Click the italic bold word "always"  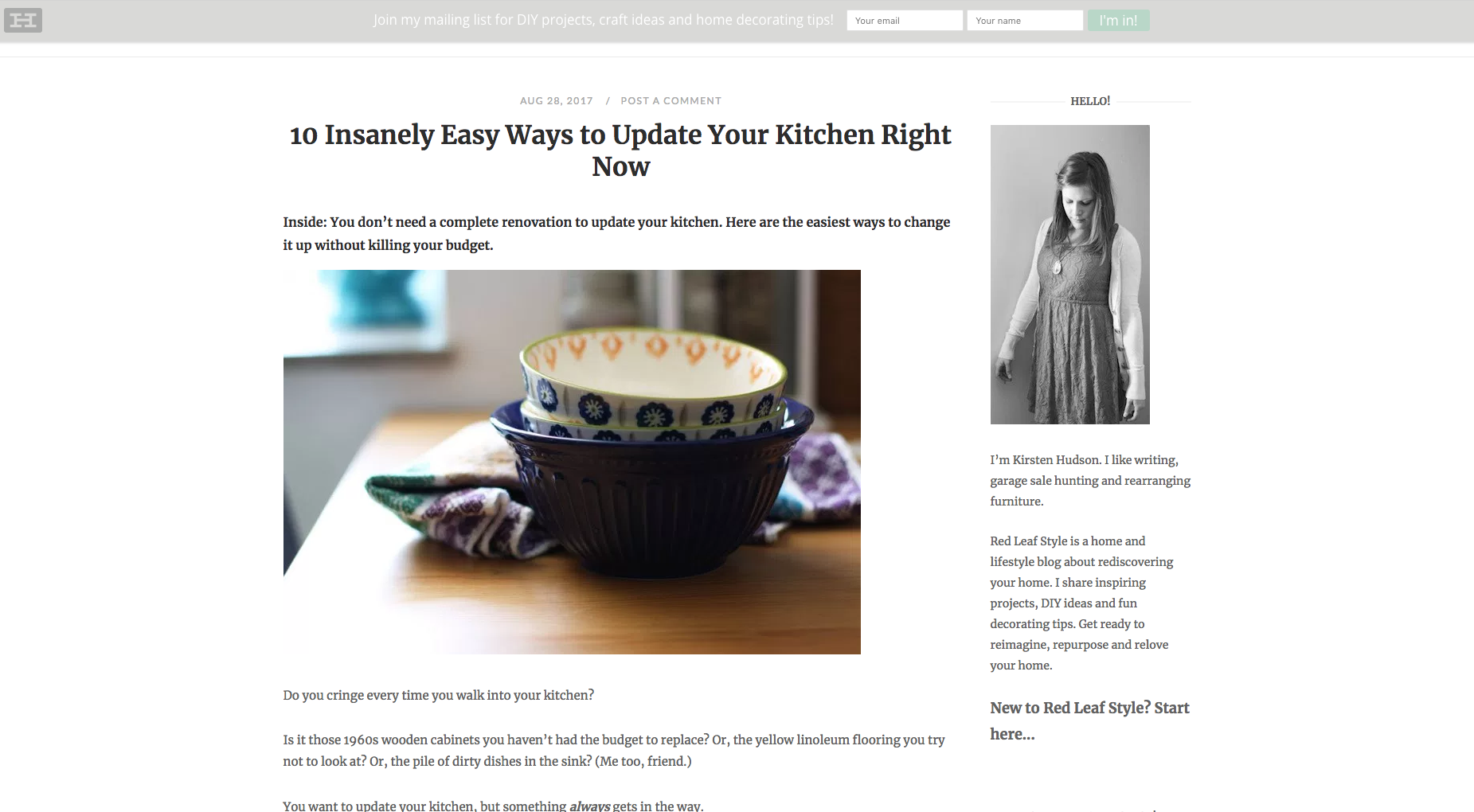coord(590,806)
